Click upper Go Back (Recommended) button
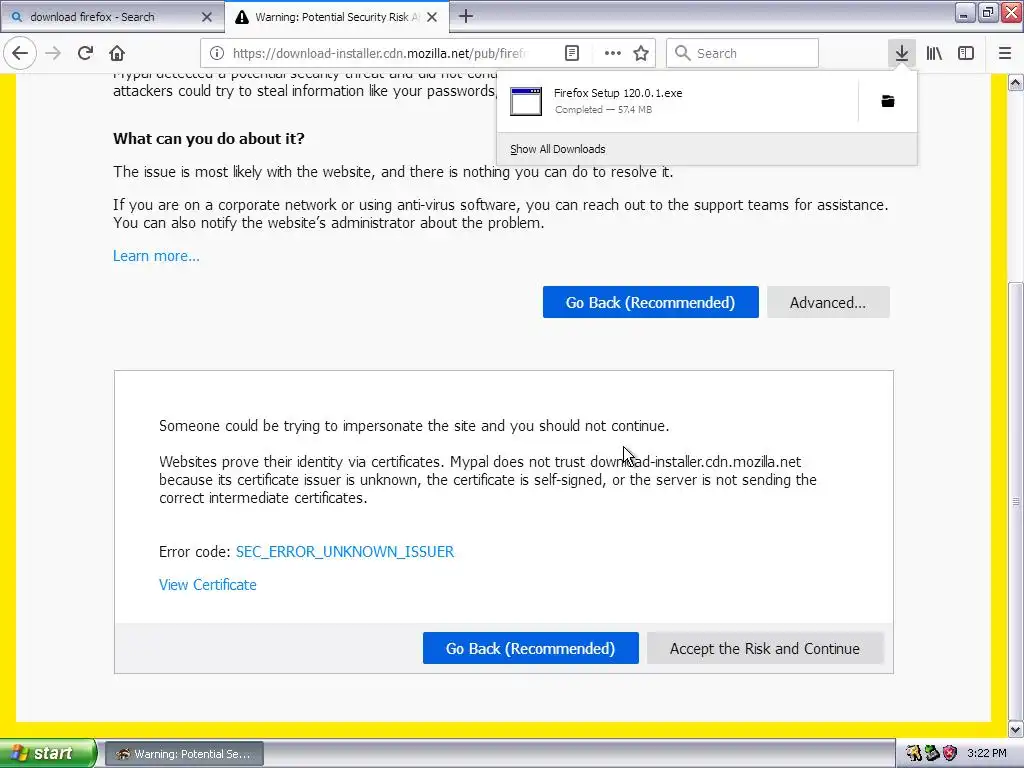This screenshot has height=768, width=1024. tap(650, 302)
